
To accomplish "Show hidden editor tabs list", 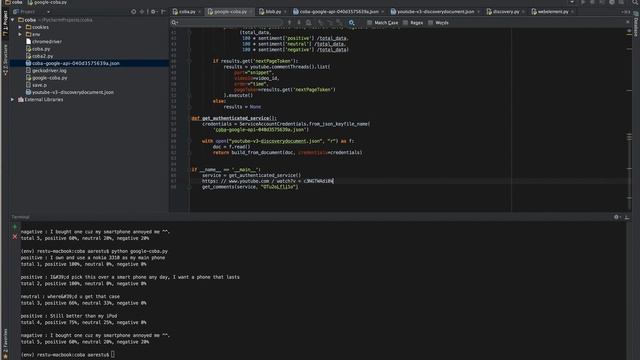I will point(626,12).
